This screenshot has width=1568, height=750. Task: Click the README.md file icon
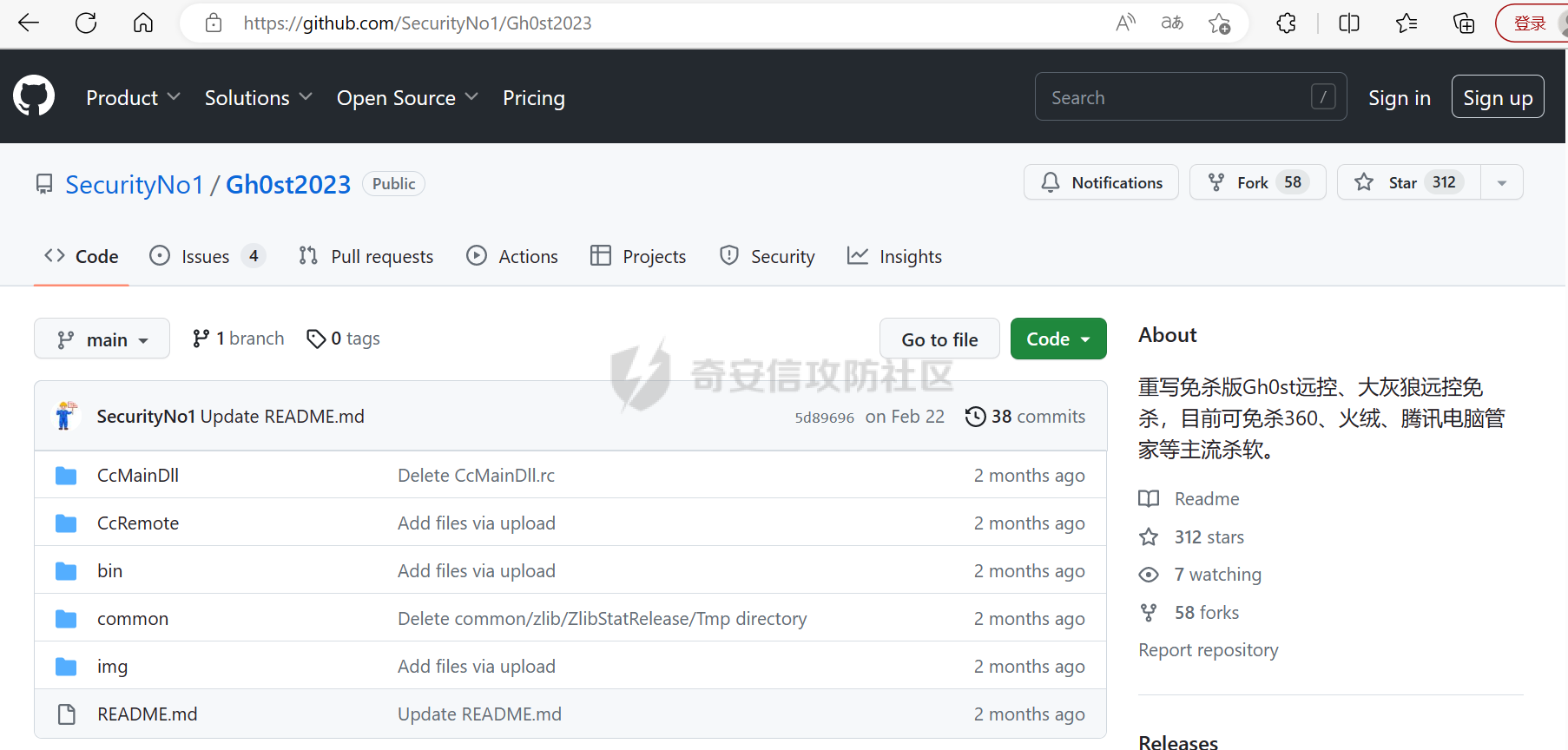[x=66, y=714]
